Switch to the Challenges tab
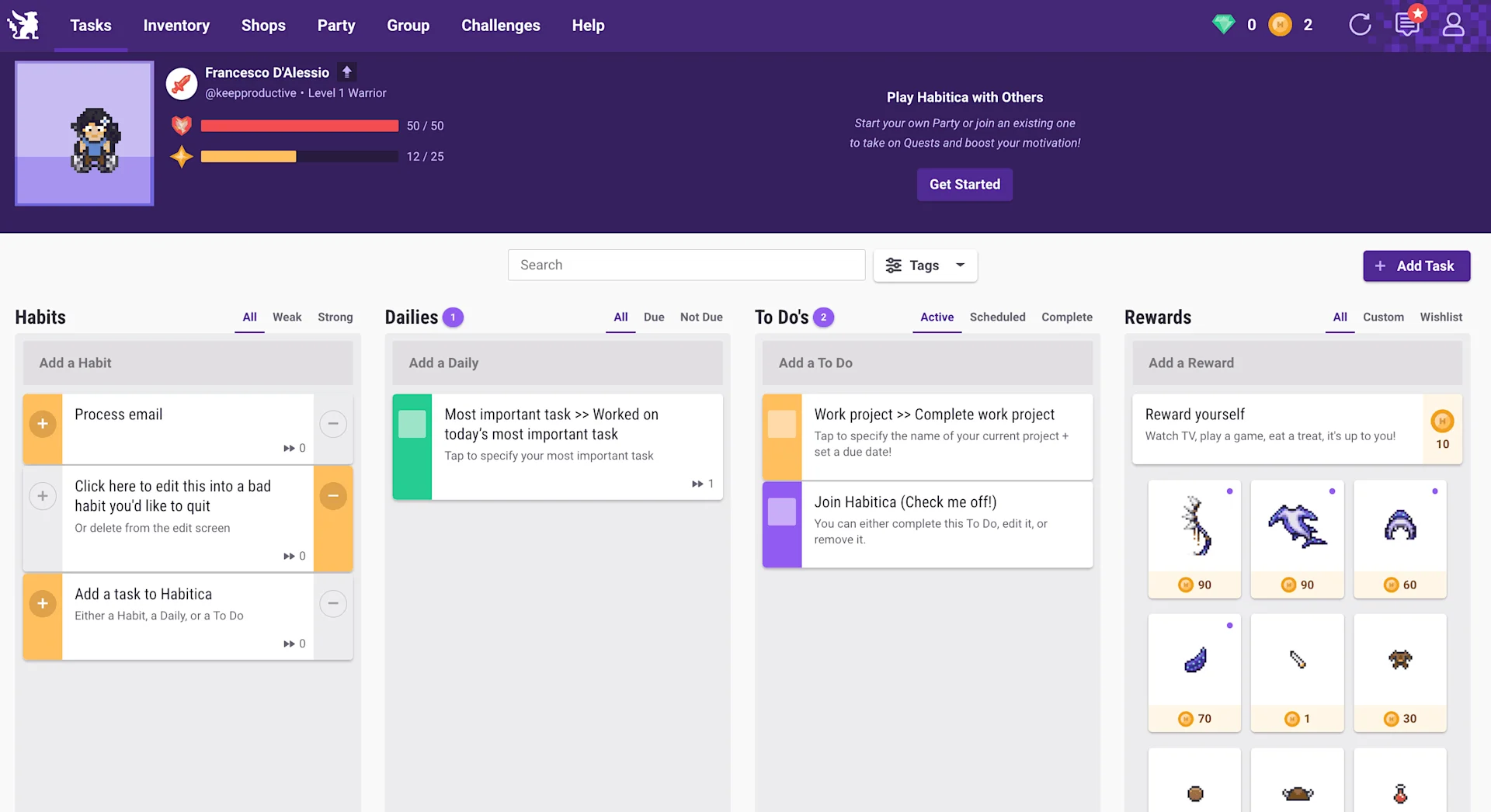The height and width of the screenshot is (812, 1491). [x=500, y=25]
